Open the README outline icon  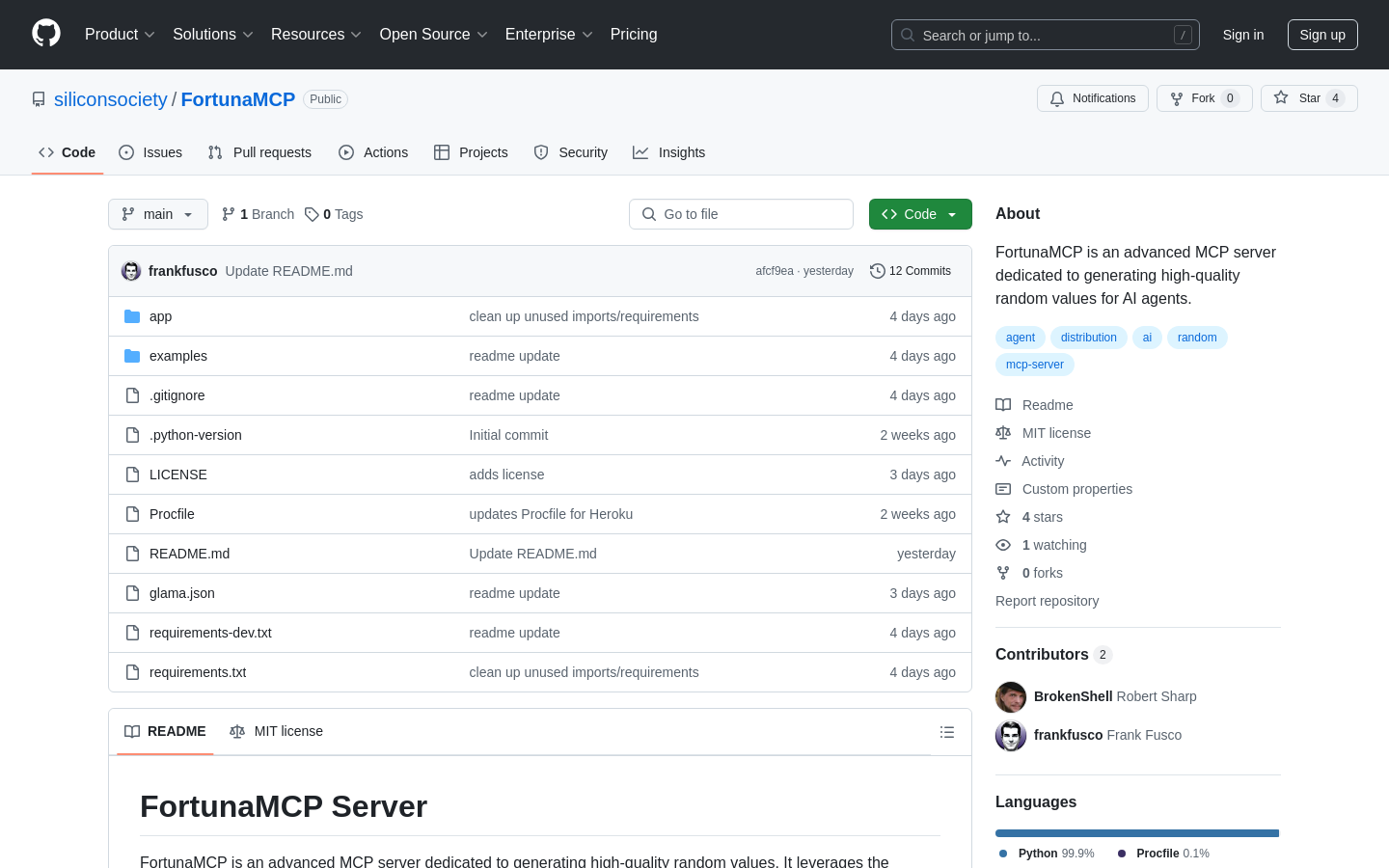947,732
